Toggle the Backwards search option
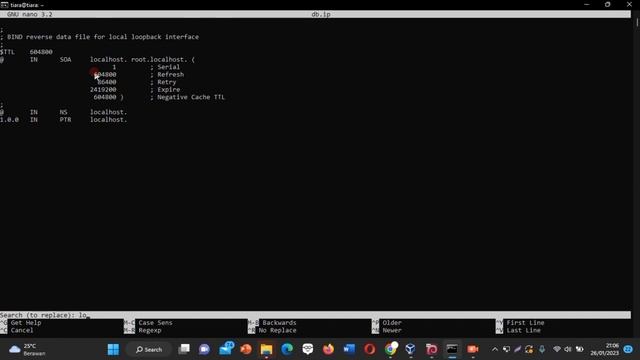 pyautogui.click(x=272, y=322)
